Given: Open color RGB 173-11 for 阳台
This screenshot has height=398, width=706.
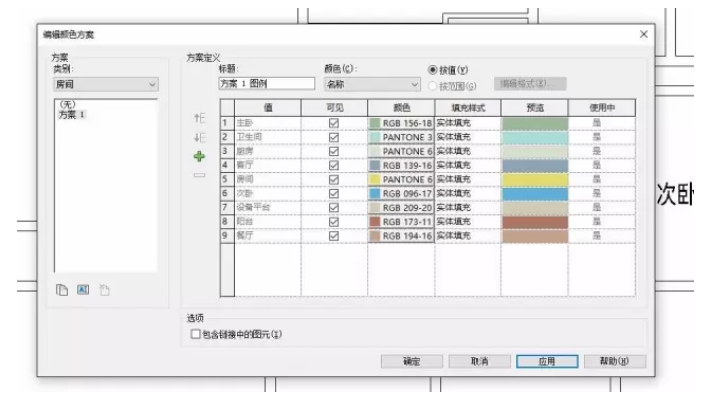Looking at the screenshot, I should pos(401,222).
